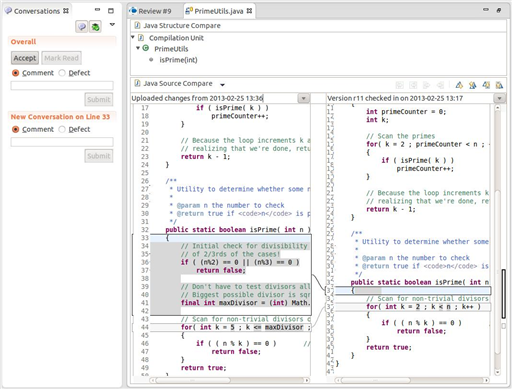Image resolution: width=512 pixels, height=389 pixels.
Task: Click line 33 in the left source pane
Action: coord(231,238)
